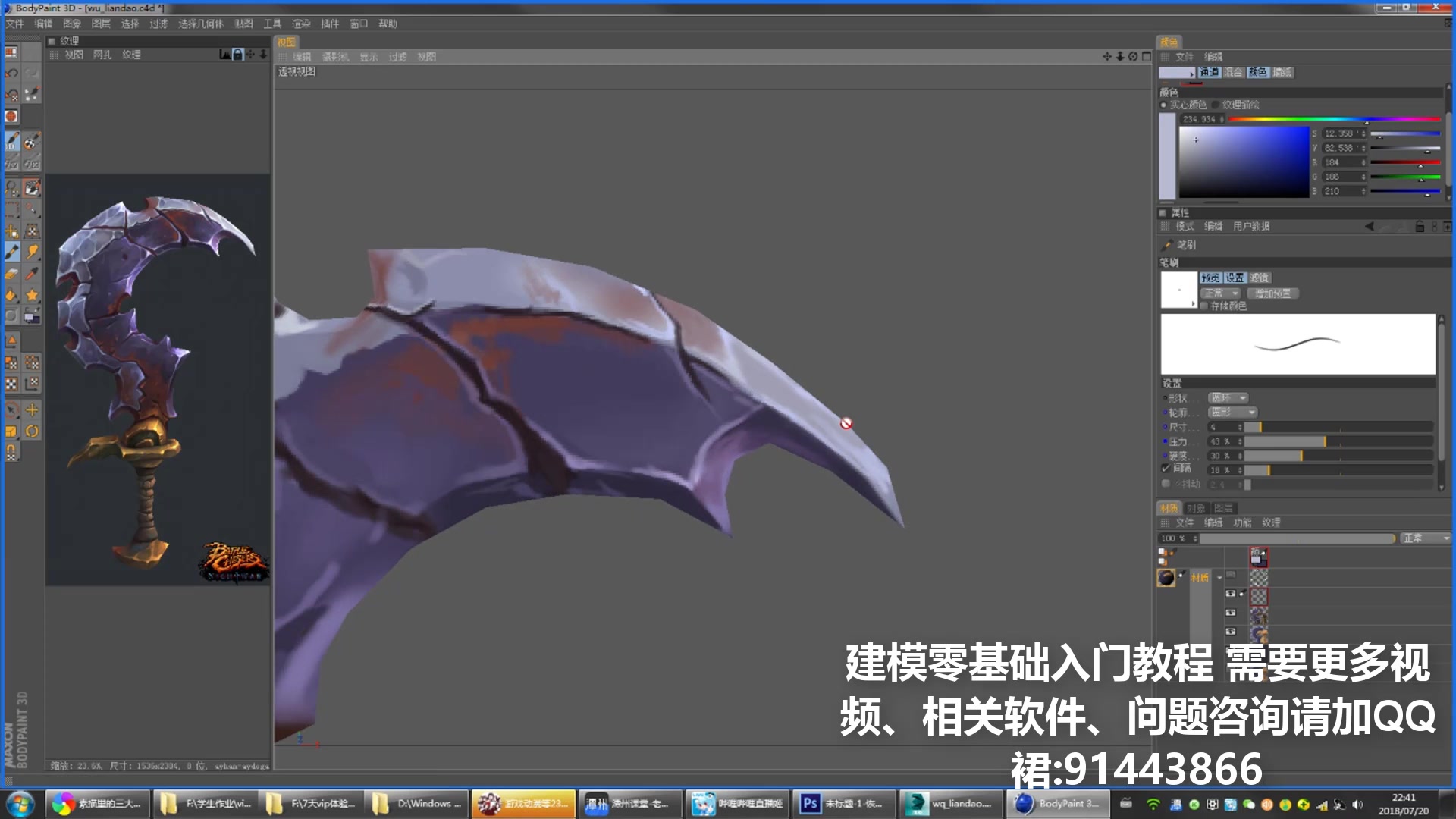Select the Magic Wand selection tool

point(31,210)
